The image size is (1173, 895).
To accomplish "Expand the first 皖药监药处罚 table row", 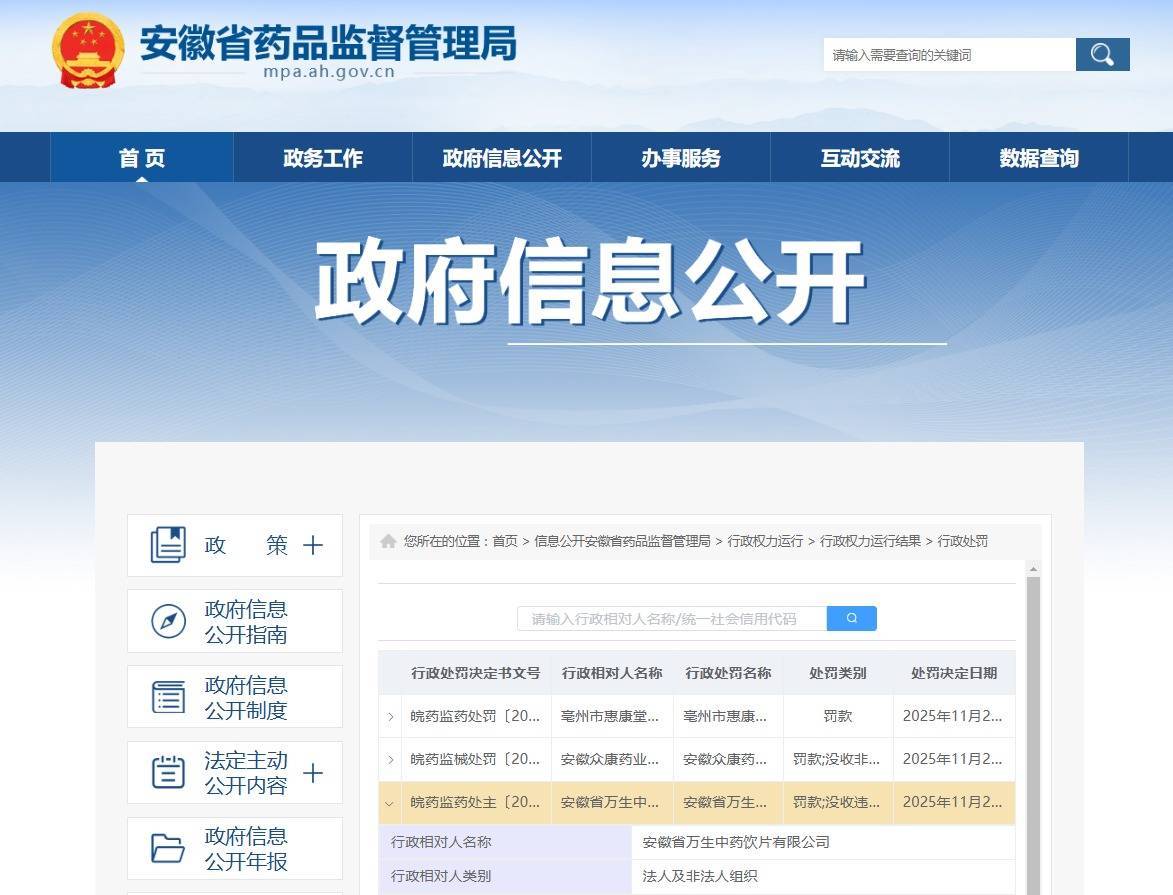I will (x=390, y=716).
